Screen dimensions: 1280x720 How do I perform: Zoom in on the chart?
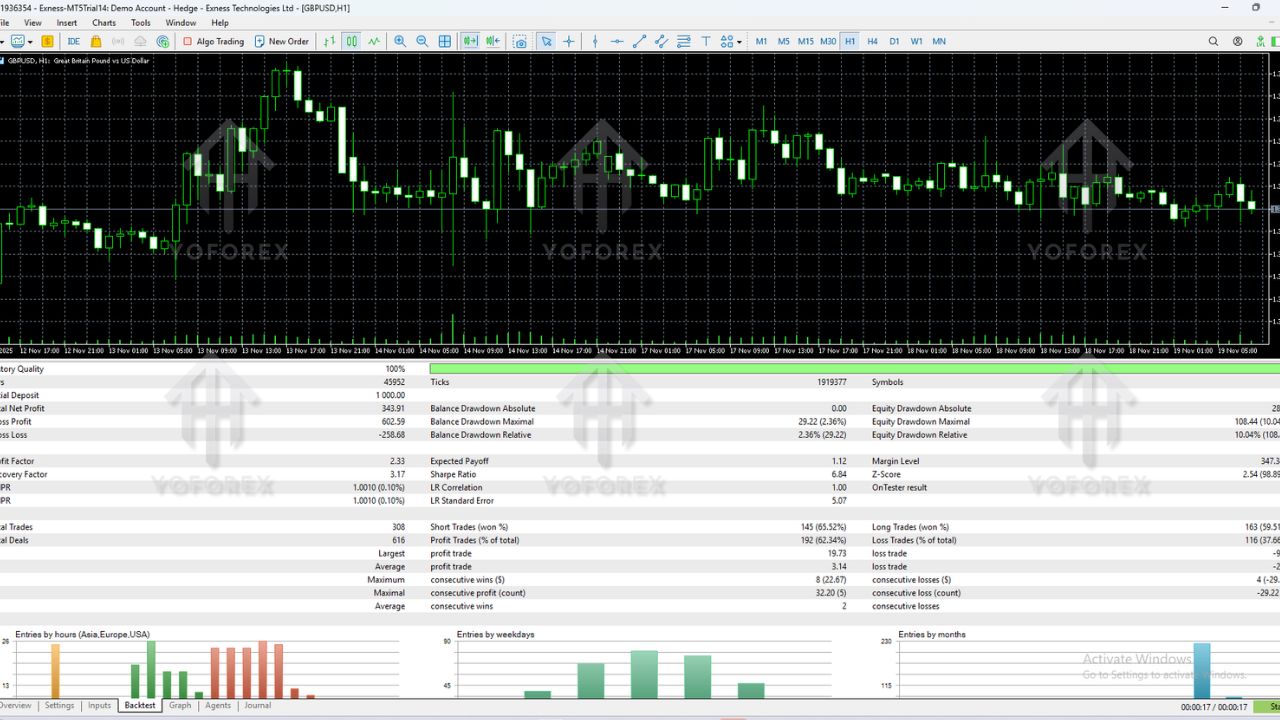(x=400, y=41)
